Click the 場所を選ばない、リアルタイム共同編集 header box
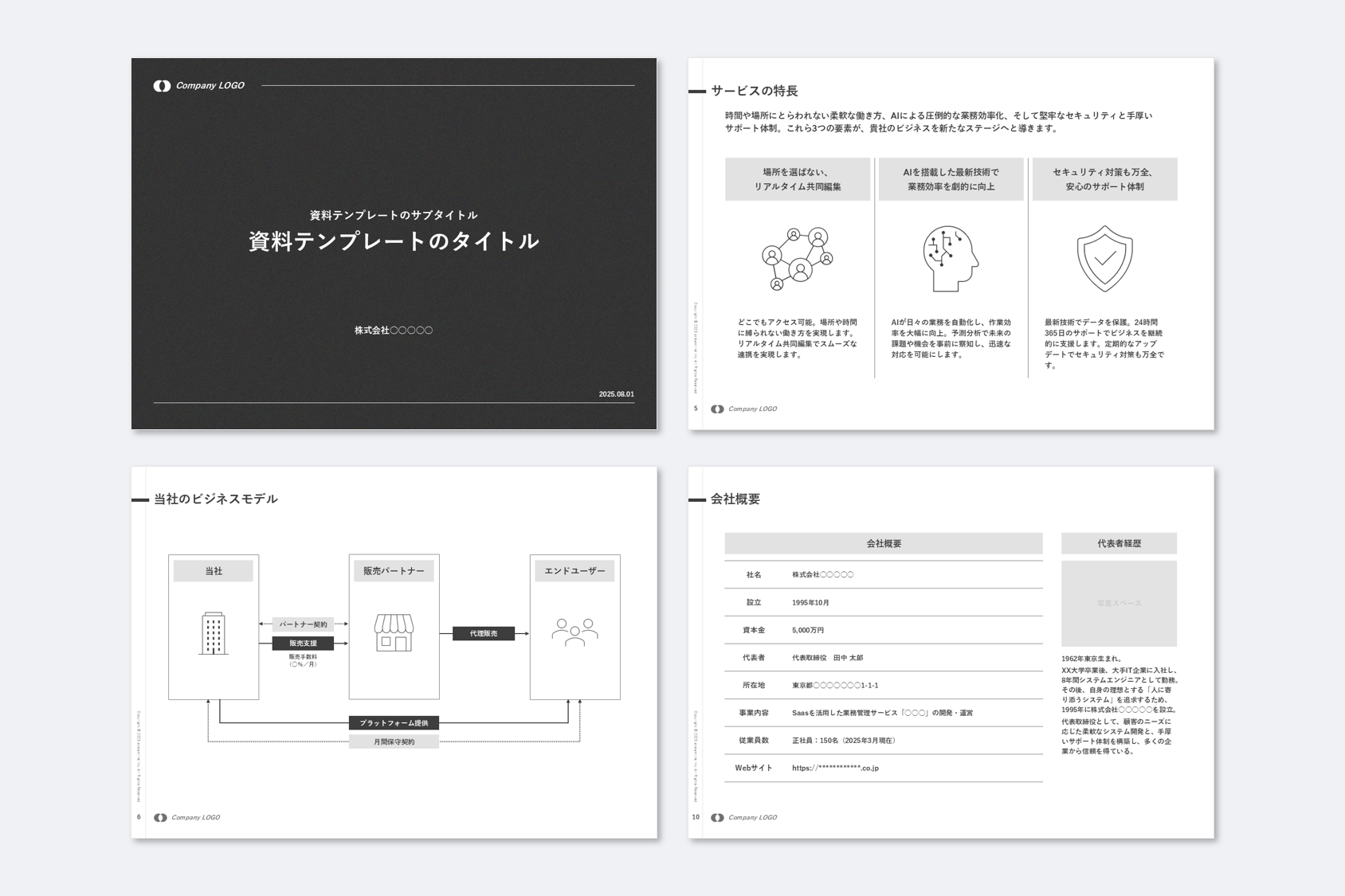Screen dimensions: 1345x896 pos(798,179)
